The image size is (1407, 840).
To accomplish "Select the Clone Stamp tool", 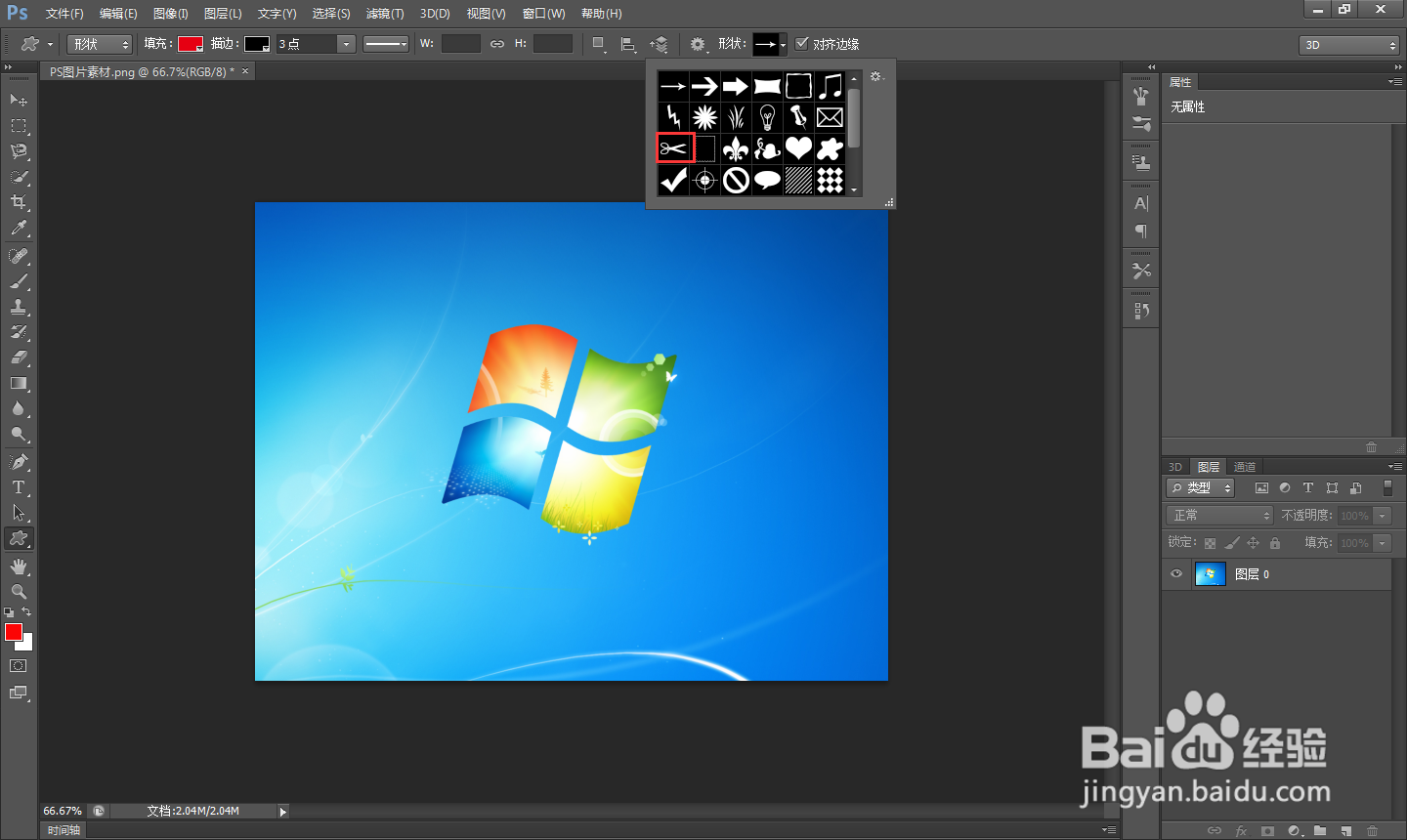I will [19, 307].
